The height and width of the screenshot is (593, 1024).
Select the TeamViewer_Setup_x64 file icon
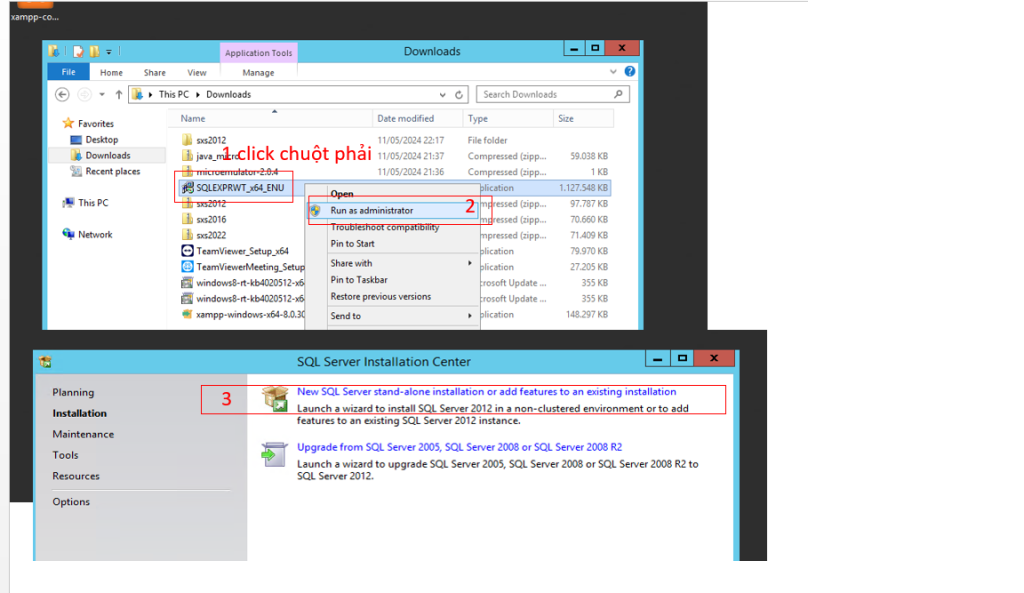point(187,251)
